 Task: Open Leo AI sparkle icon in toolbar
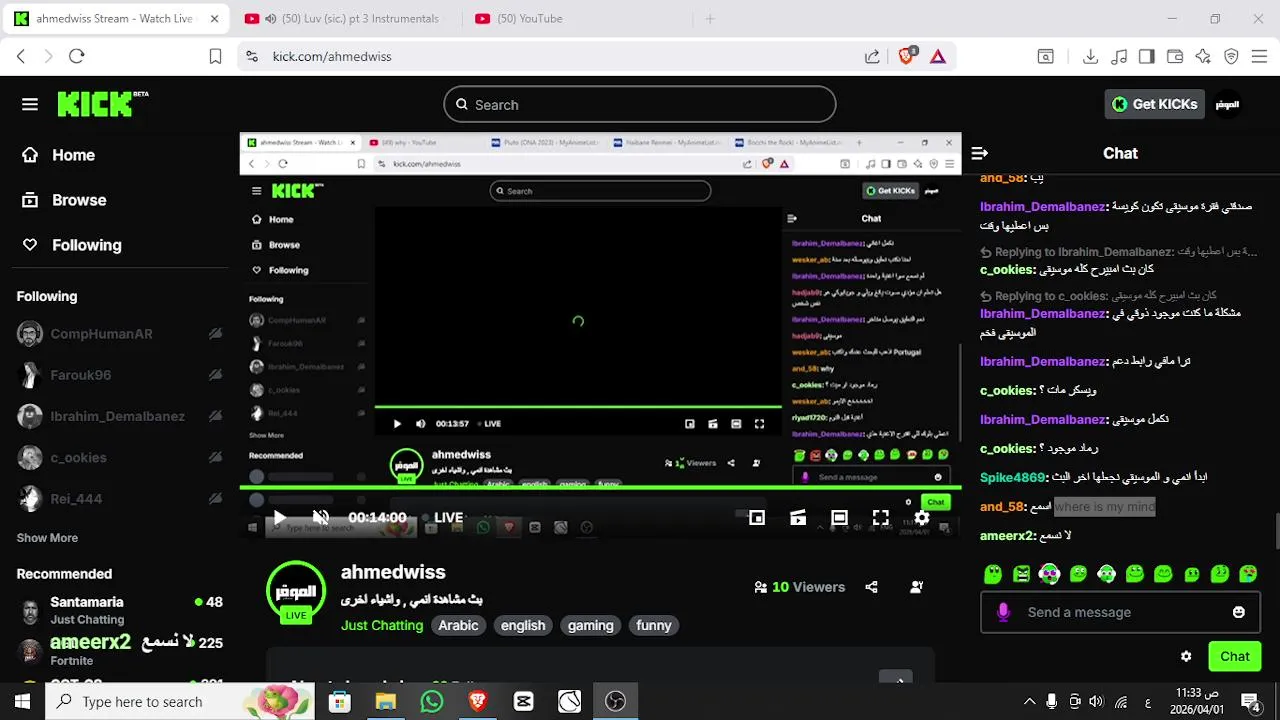point(1203,57)
